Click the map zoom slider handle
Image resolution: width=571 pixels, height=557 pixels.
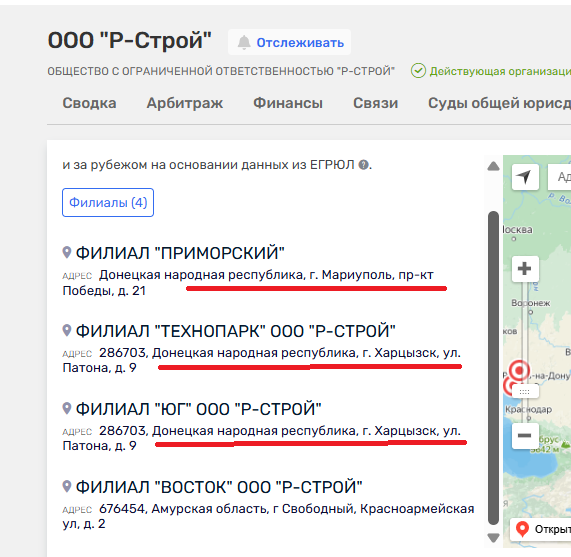[x=525, y=392]
